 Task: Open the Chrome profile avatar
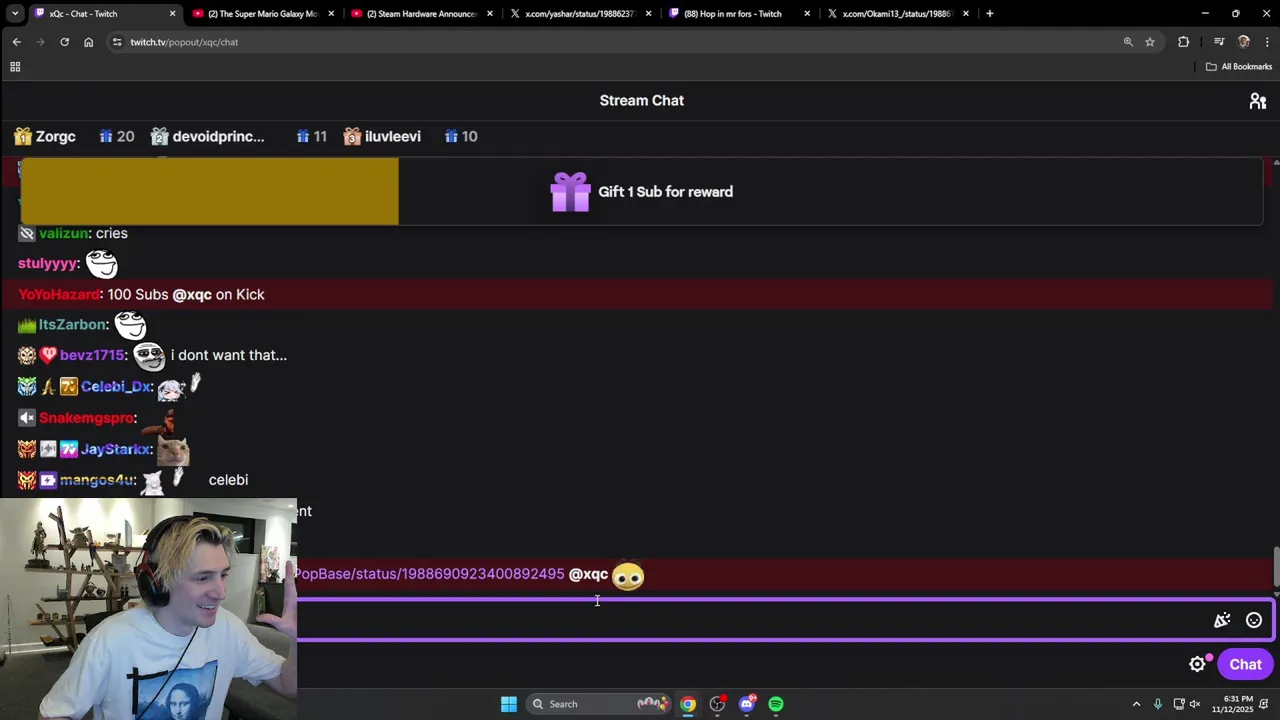coord(1243,42)
